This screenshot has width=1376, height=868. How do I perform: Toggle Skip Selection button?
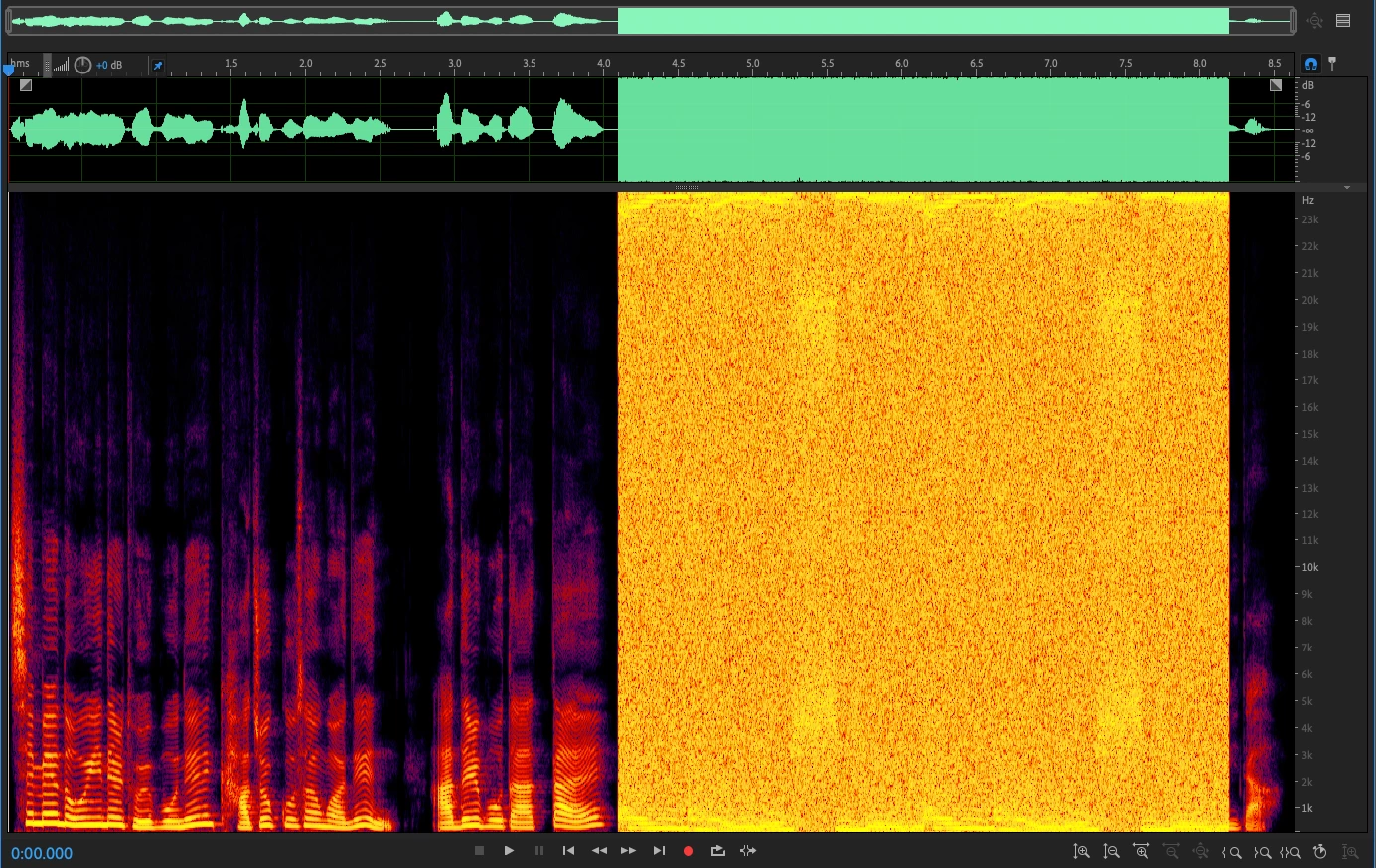point(748,851)
